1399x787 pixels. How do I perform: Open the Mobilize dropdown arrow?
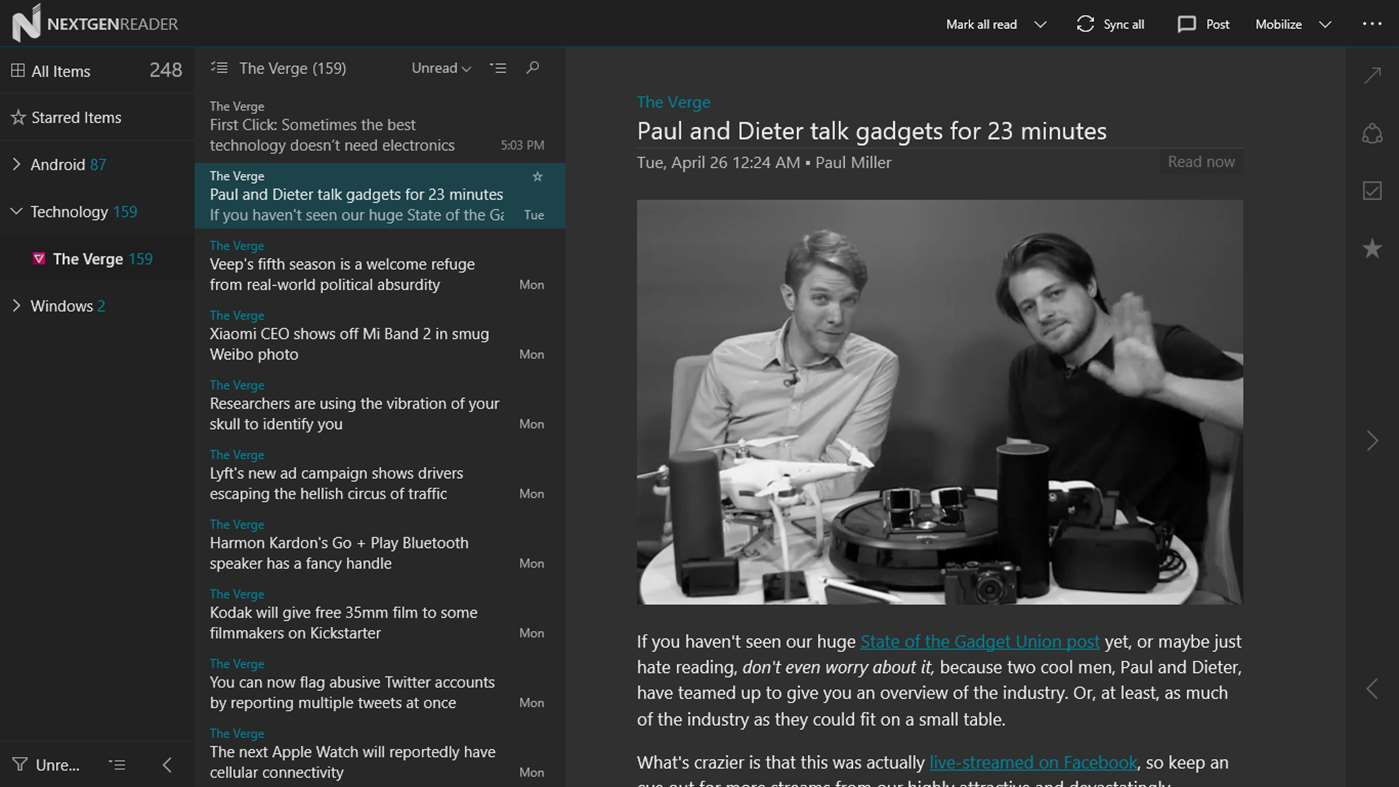pyautogui.click(x=1325, y=24)
